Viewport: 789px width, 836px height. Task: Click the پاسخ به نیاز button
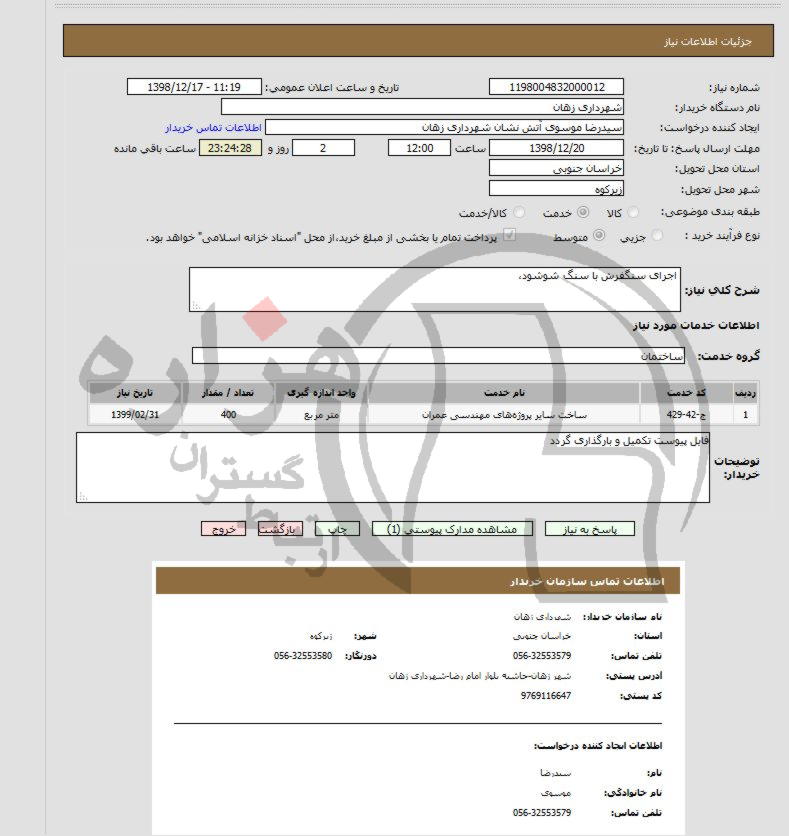point(590,529)
